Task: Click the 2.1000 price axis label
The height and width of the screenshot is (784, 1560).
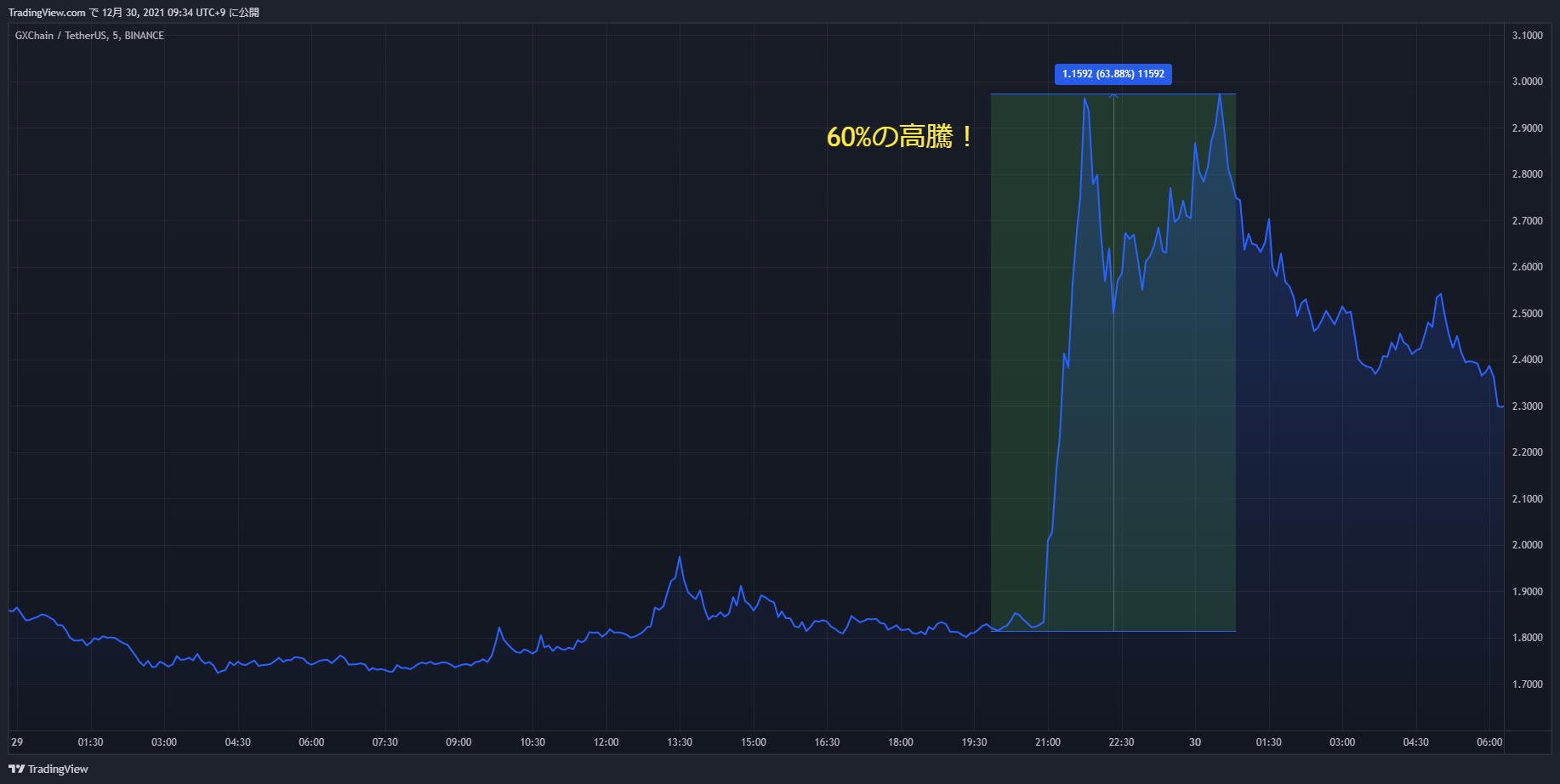Action: 1528,499
